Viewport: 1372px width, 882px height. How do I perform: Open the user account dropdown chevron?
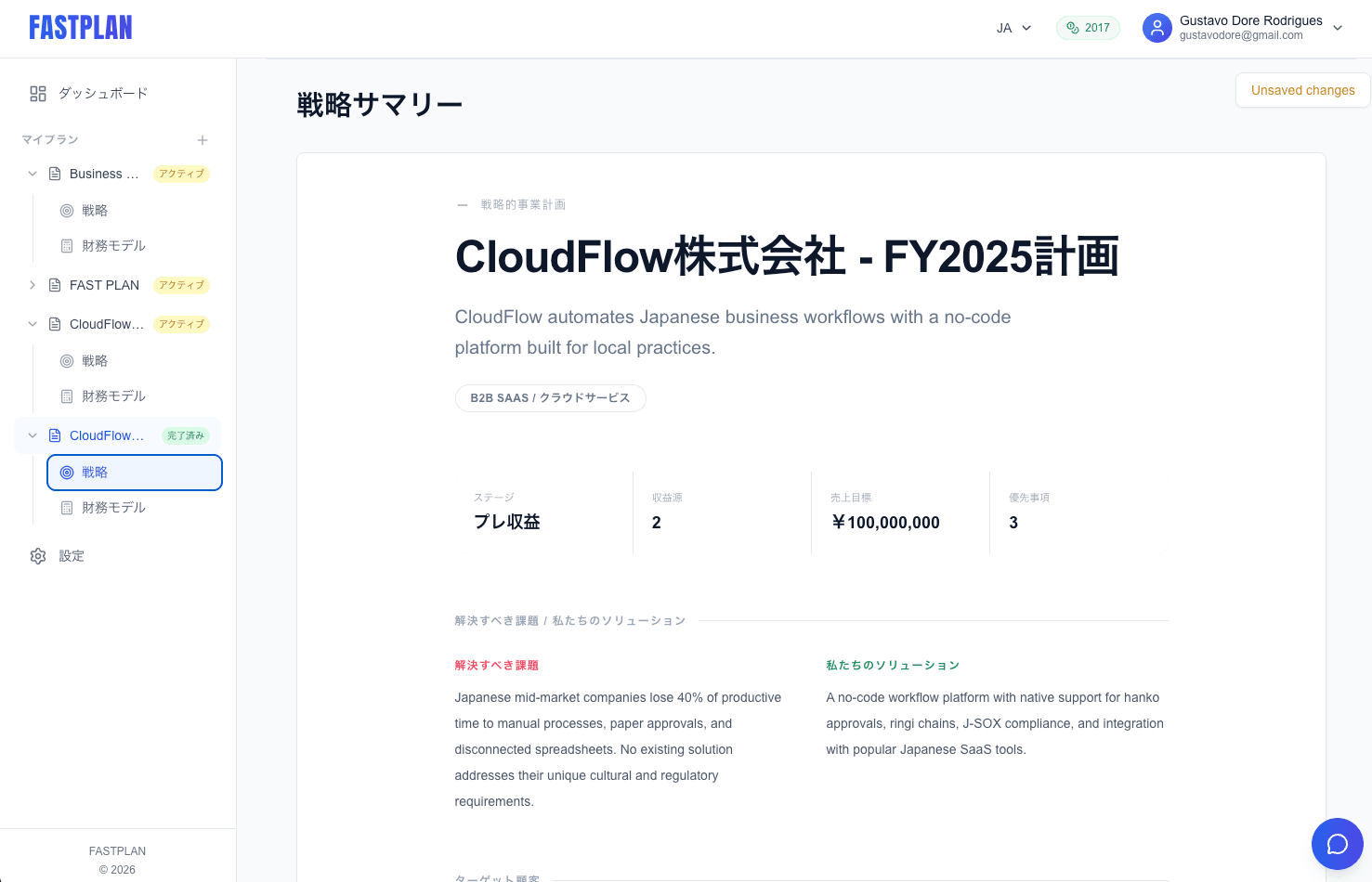[x=1338, y=28]
